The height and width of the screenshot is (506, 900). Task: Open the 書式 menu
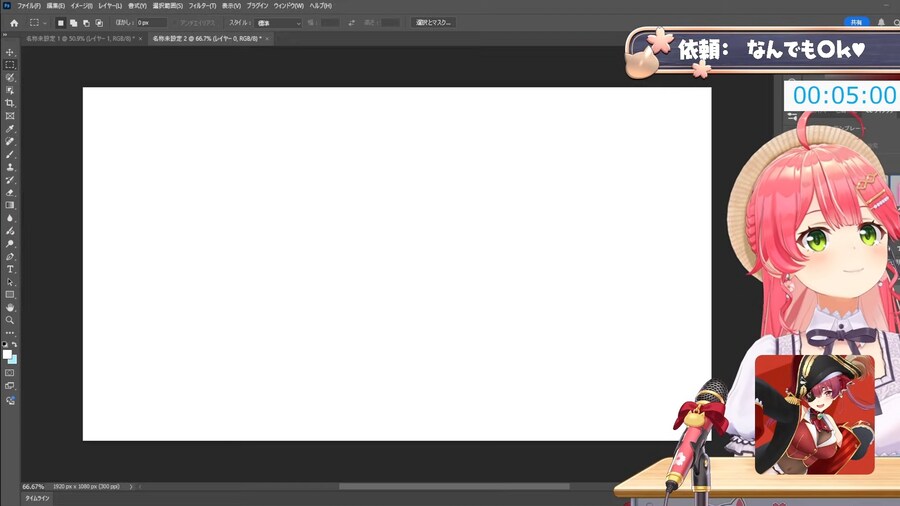[x=137, y=6]
